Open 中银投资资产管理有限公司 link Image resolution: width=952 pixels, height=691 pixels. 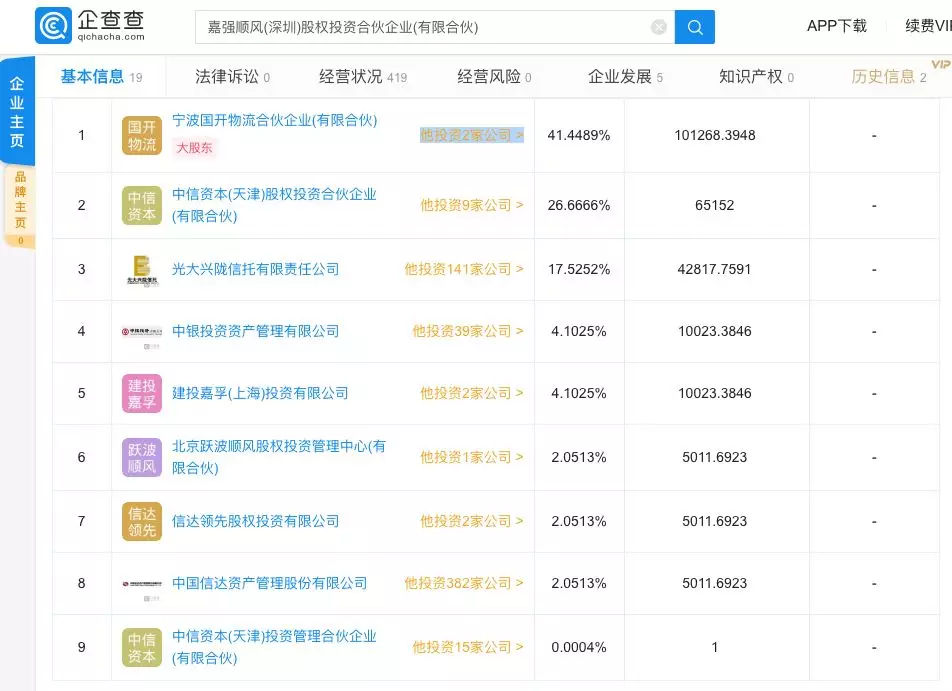coord(255,331)
